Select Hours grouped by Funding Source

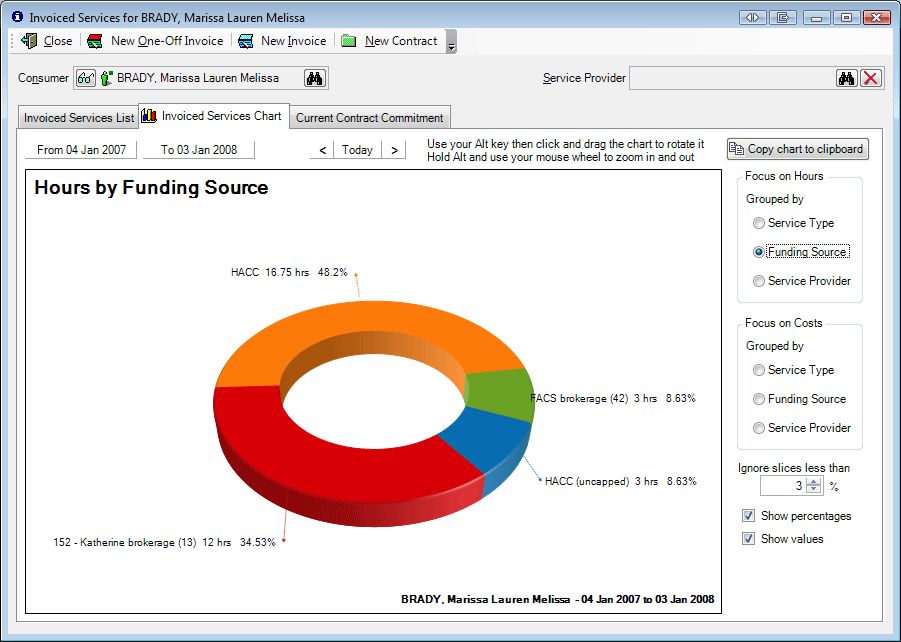click(x=801, y=252)
